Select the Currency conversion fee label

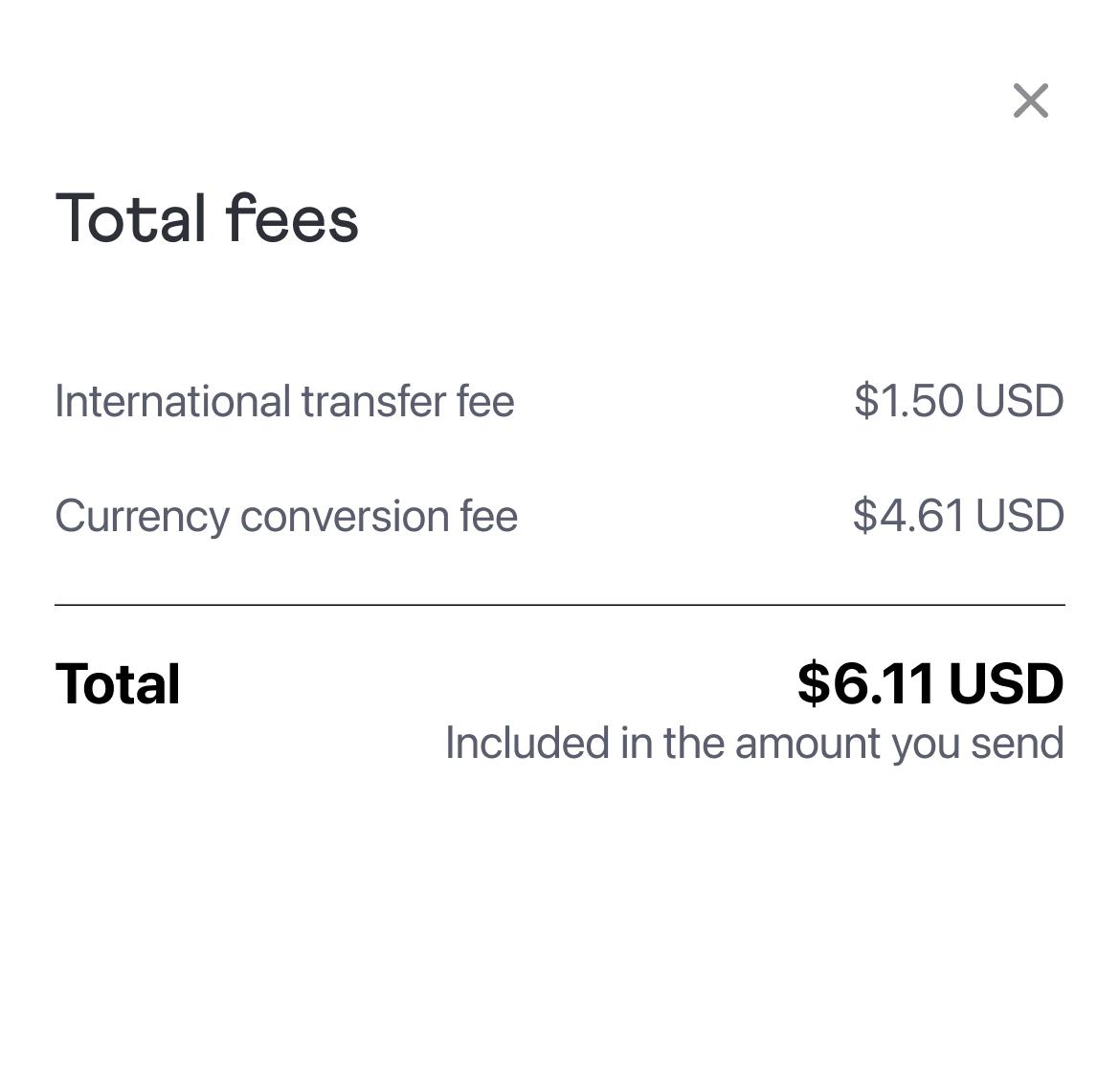pyautogui.click(x=286, y=516)
